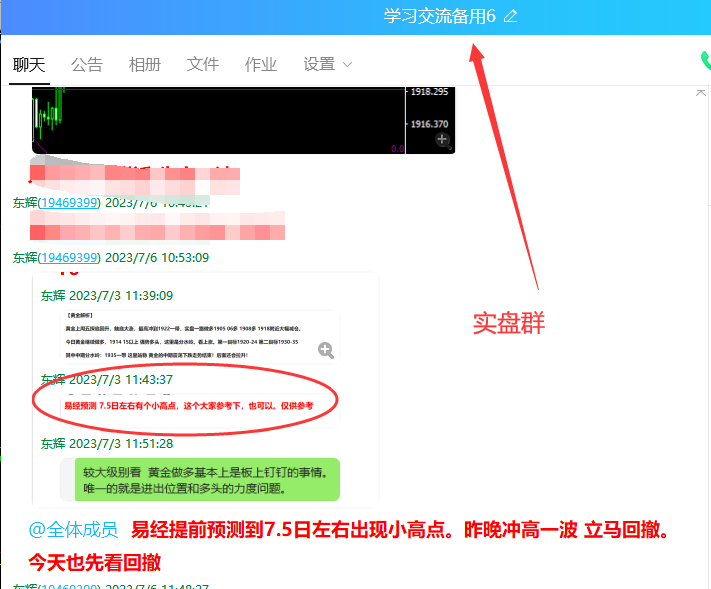Open the 公告 tab
Image resolution: width=711 pixels, height=589 pixels.
pyautogui.click(x=87, y=64)
